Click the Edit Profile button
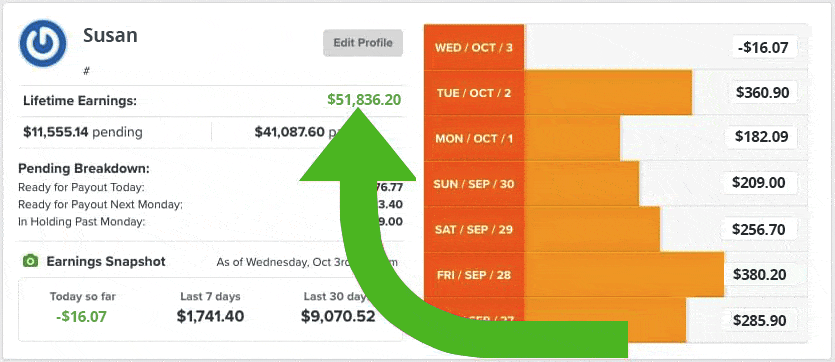This screenshot has height=362, width=835. point(363,43)
